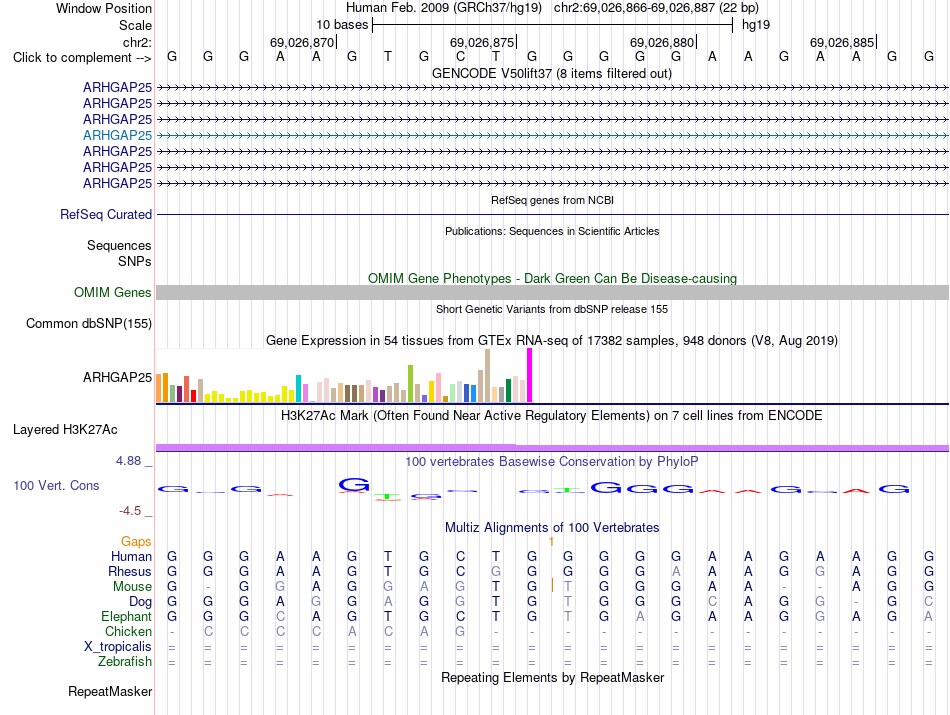Click the 'Click to complement -->' label
Viewport: 950px width, 715px height.
point(82,58)
